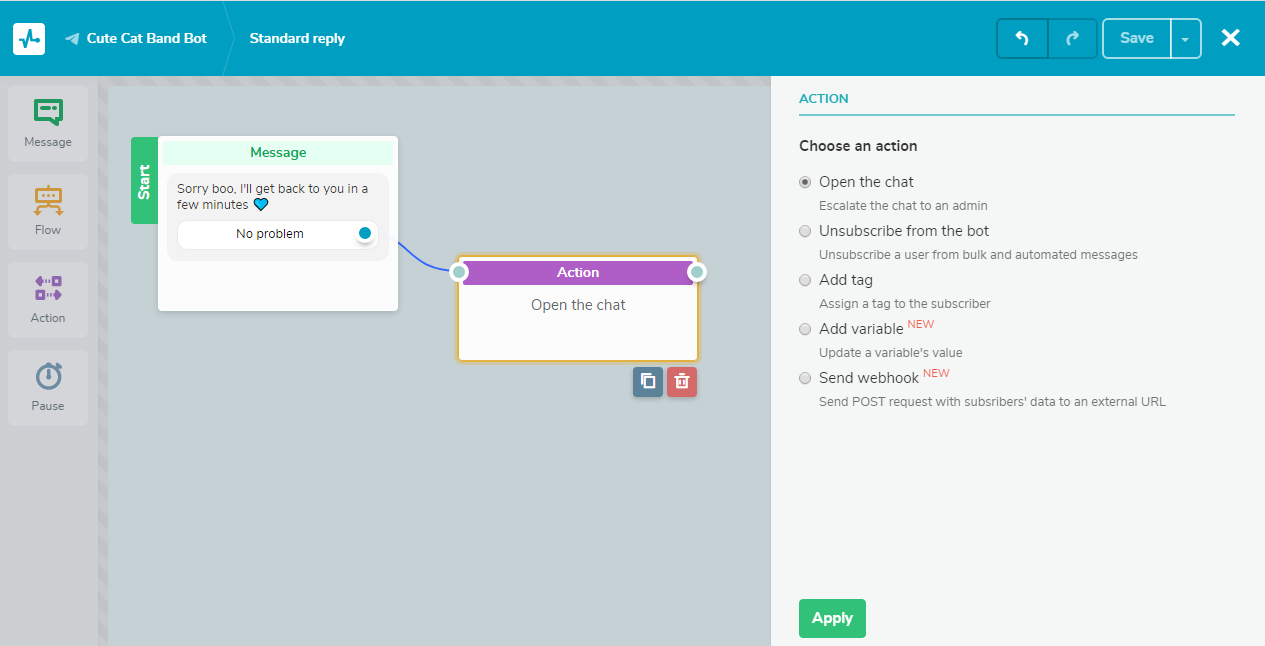Image resolution: width=1265 pixels, height=646 pixels.
Task: Open the Cute Cat Band Bot breadcrumb
Action: tap(146, 38)
